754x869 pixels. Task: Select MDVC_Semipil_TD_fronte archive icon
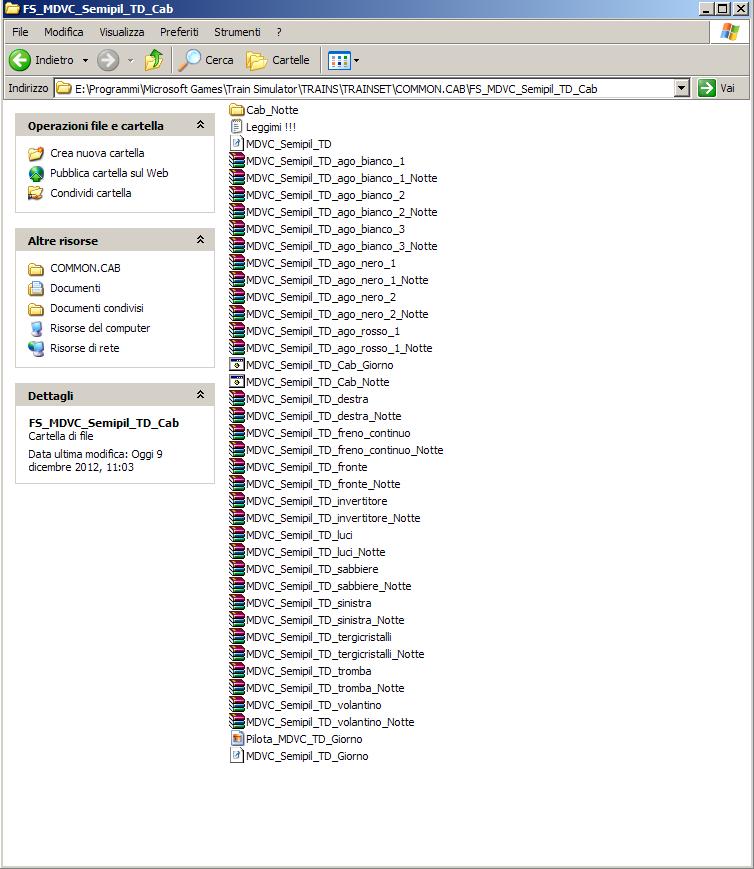point(237,467)
